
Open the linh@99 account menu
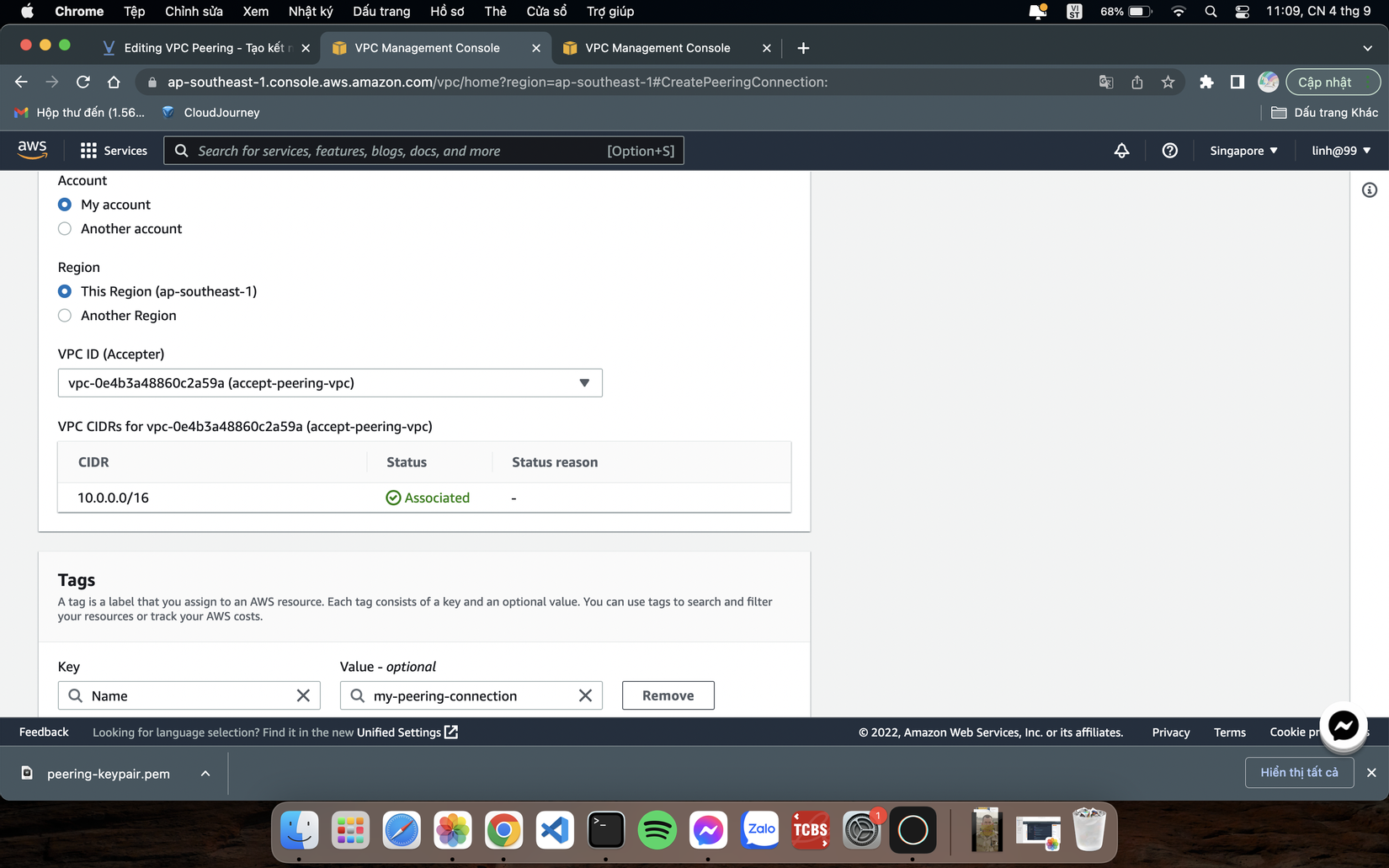pos(1341,151)
